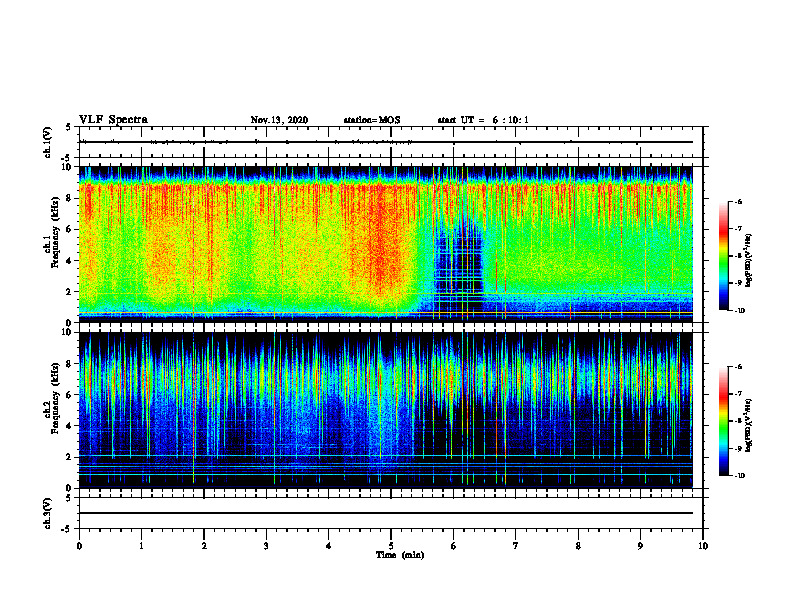792x612 pixels.
Task: Click the '6' tick on ch.2 frequency axis
Action: 69,395
